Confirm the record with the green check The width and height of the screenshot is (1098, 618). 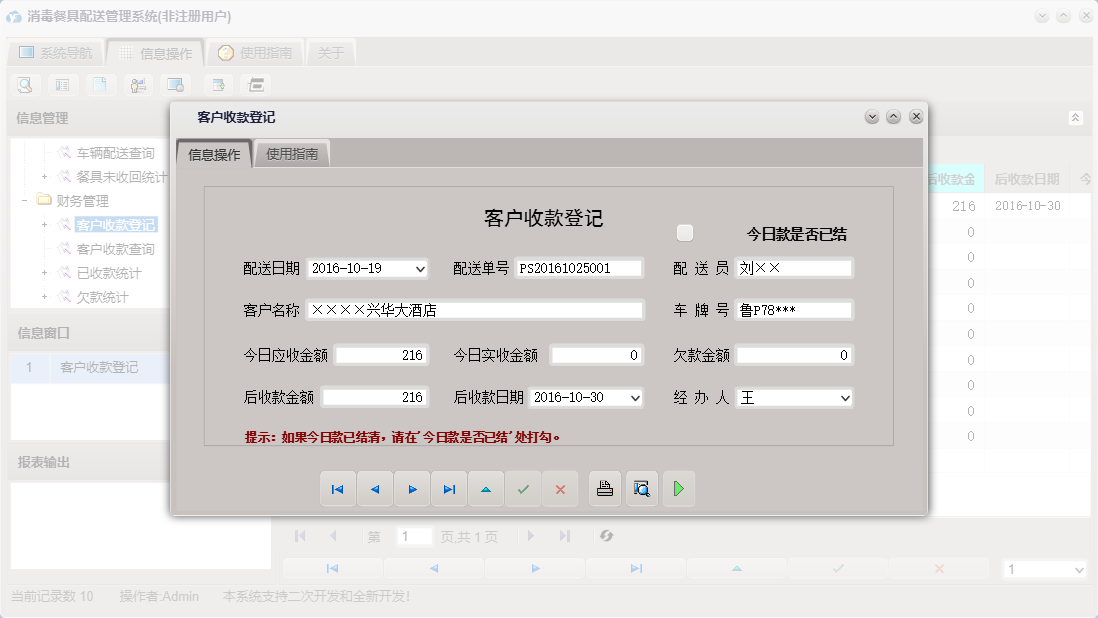click(x=523, y=489)
